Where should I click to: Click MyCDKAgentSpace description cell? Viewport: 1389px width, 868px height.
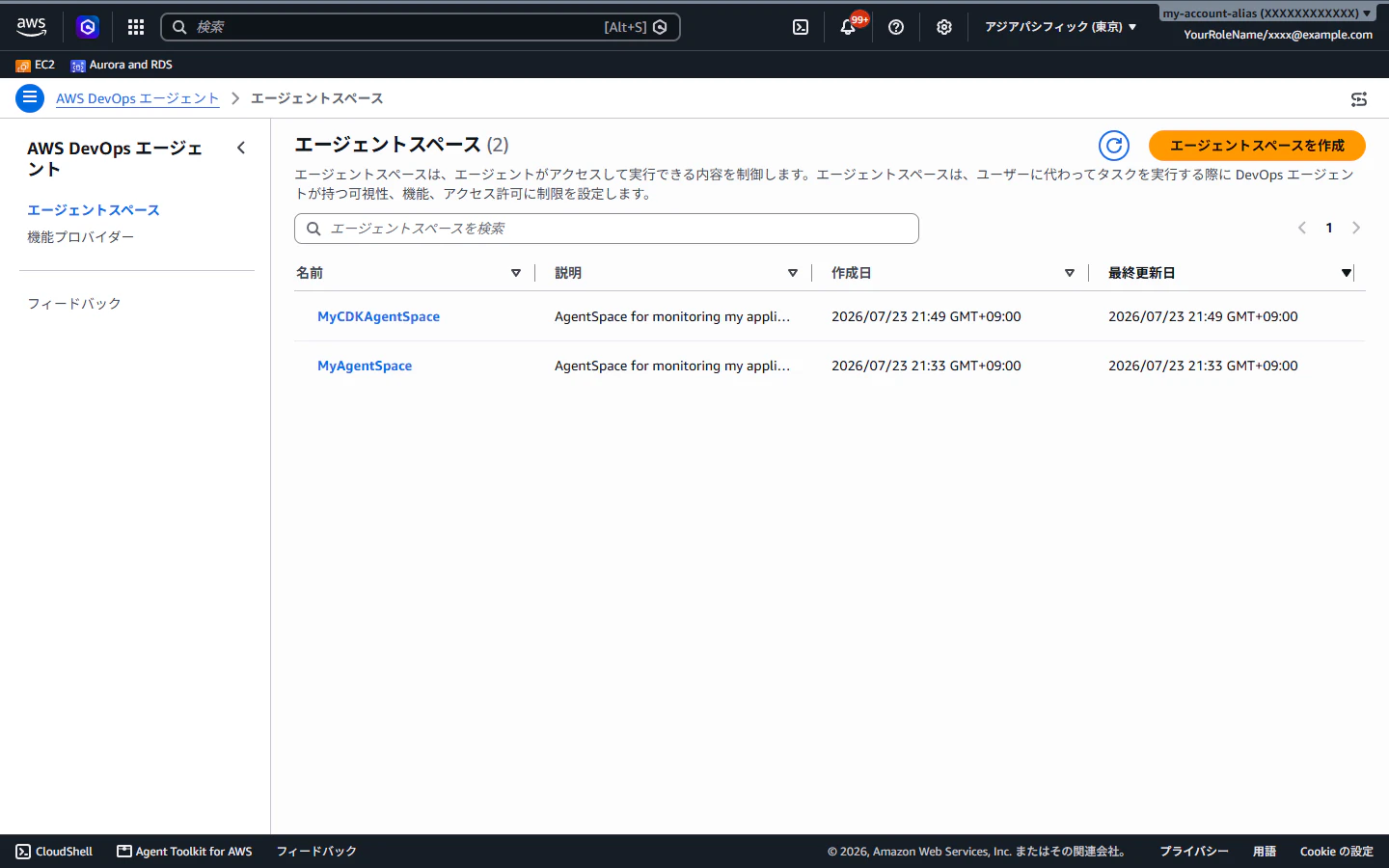[672, 316]
